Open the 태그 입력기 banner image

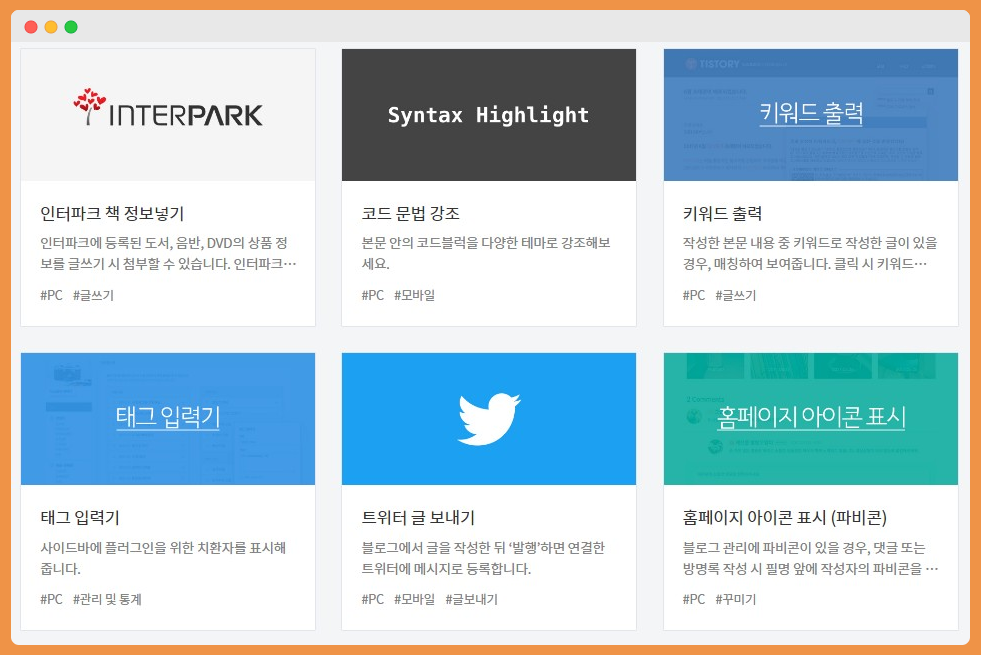point(168,419)
